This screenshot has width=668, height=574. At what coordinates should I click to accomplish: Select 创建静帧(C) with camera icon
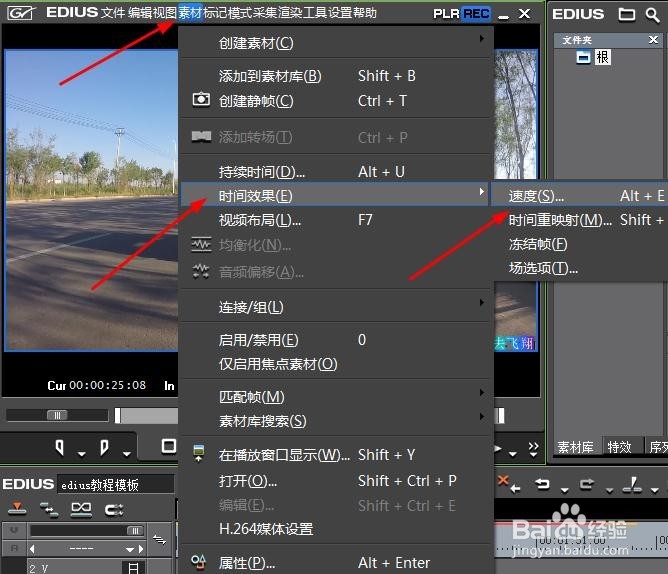pos(336,101)
